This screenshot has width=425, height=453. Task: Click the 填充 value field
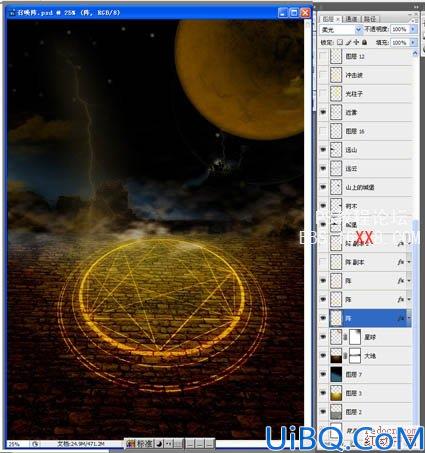pyautogui.click(x=399, y=43)
